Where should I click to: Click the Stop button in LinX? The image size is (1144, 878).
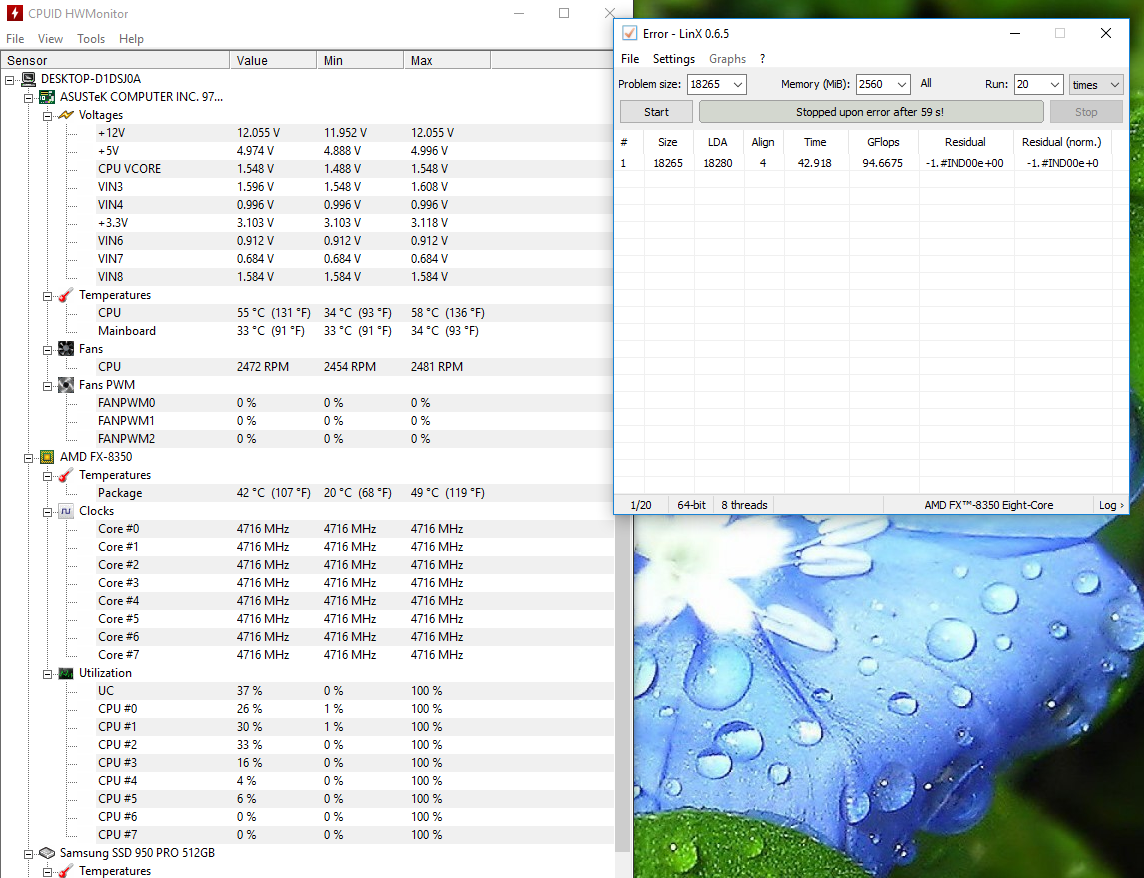tap(1086, 112)
